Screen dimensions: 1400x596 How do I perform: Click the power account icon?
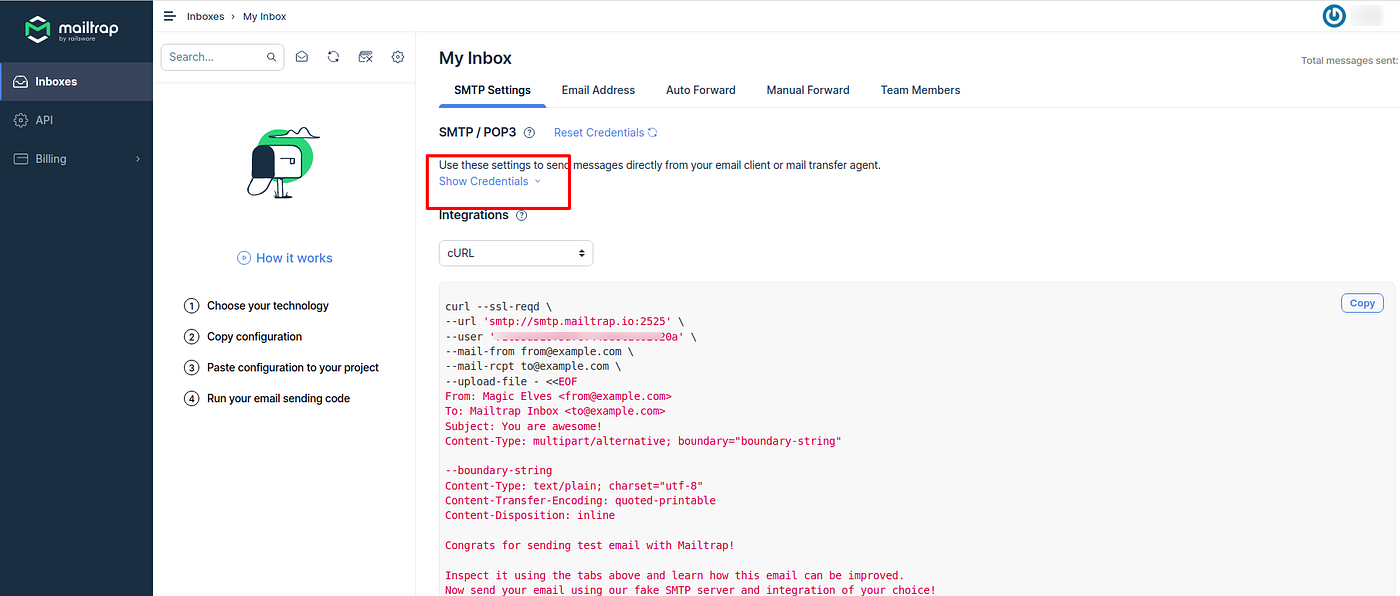(1333, 16)
